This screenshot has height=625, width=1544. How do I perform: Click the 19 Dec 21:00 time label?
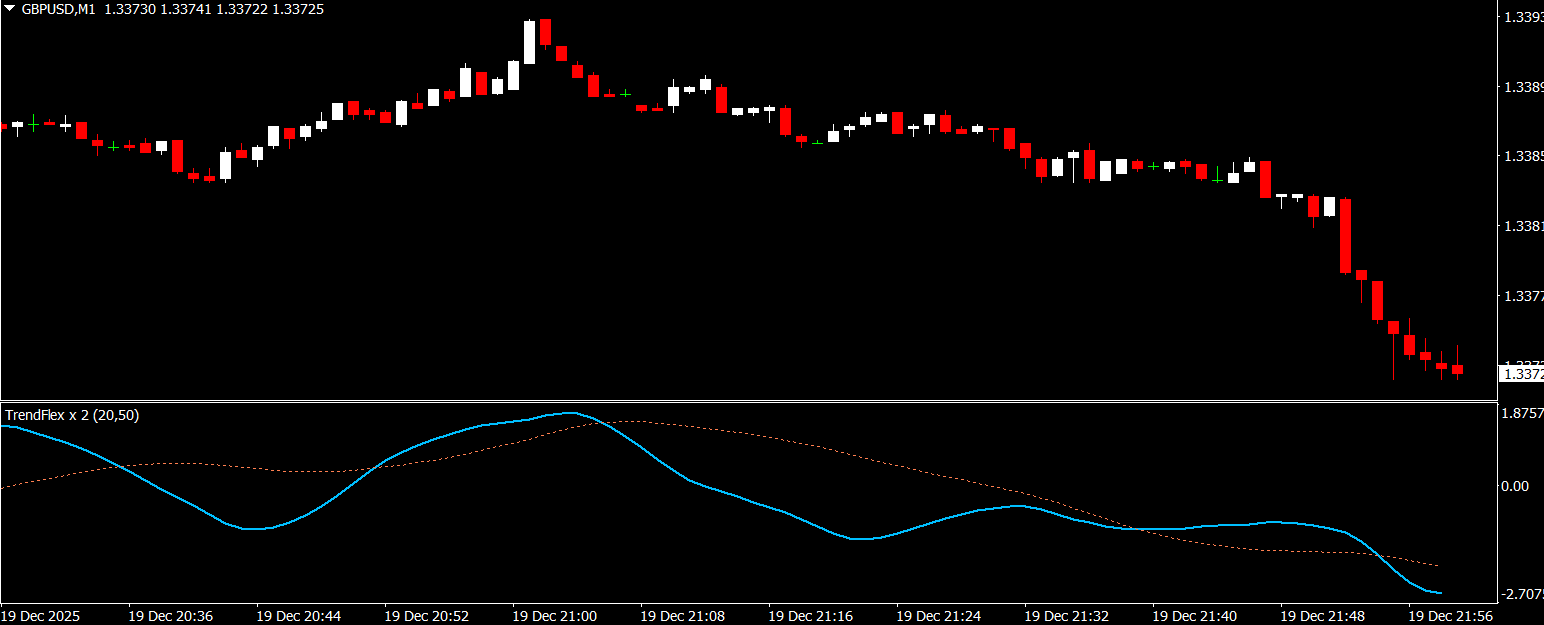554,616
